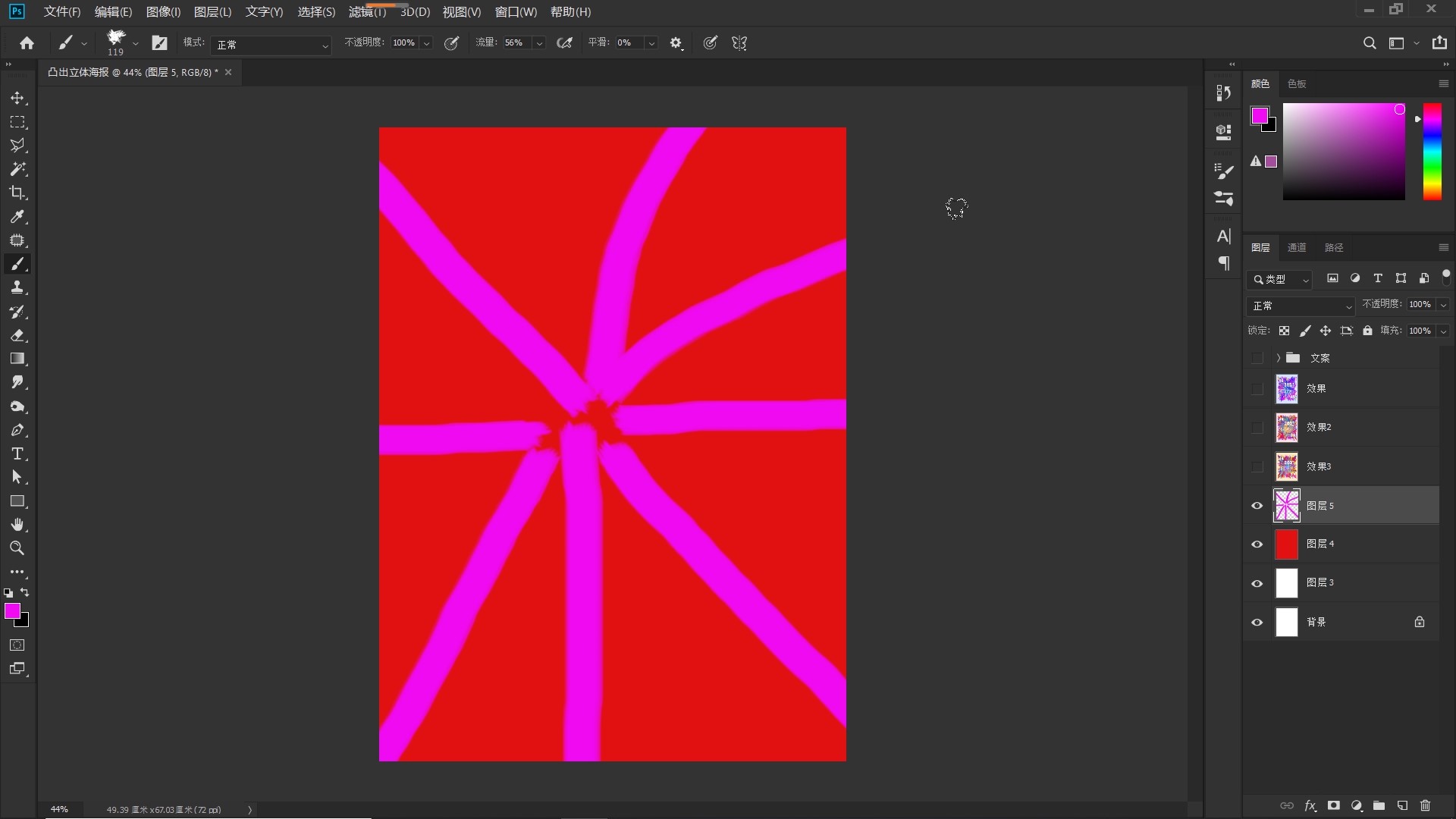Open the 滤镜(T) menu
The image size is (1456, 819).
pyautogui.click(x=367, y=12)
